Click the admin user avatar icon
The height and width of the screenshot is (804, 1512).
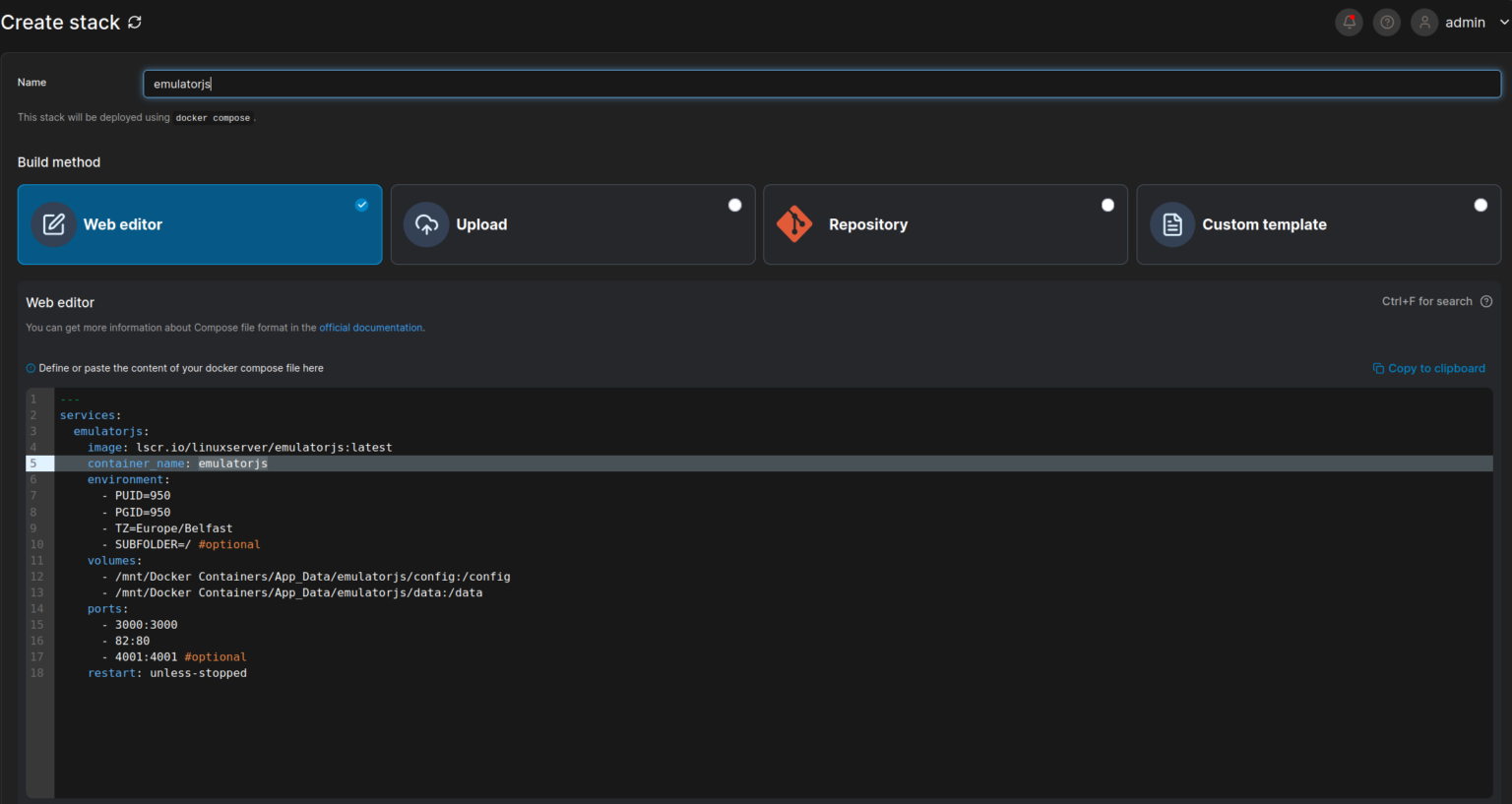point(1424,22)
